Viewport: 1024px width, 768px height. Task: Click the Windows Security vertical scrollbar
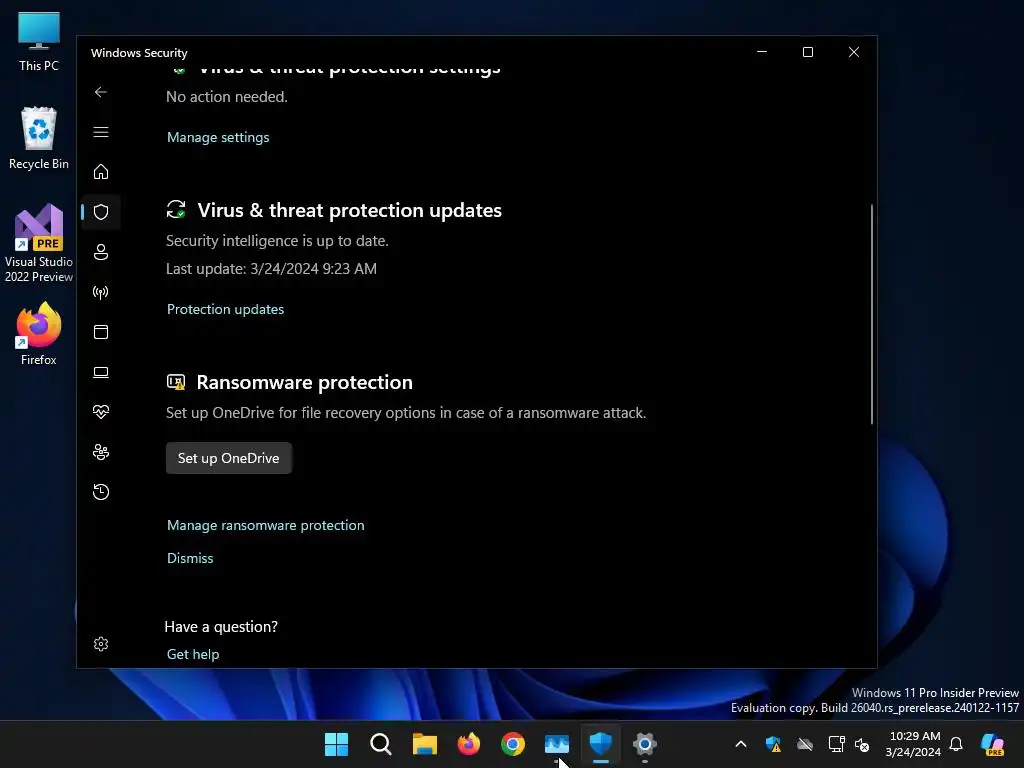coord(871,314)
